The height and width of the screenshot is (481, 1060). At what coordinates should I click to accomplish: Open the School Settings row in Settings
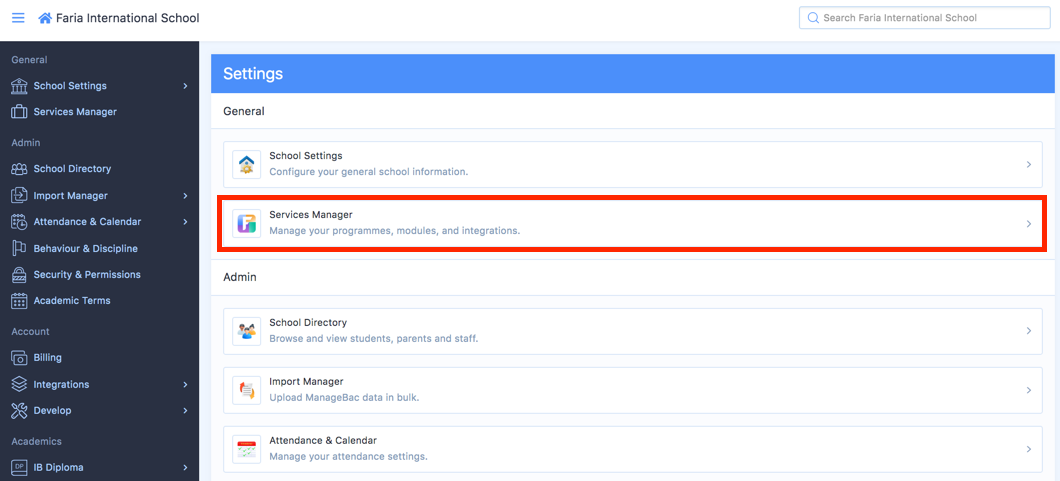630,164
